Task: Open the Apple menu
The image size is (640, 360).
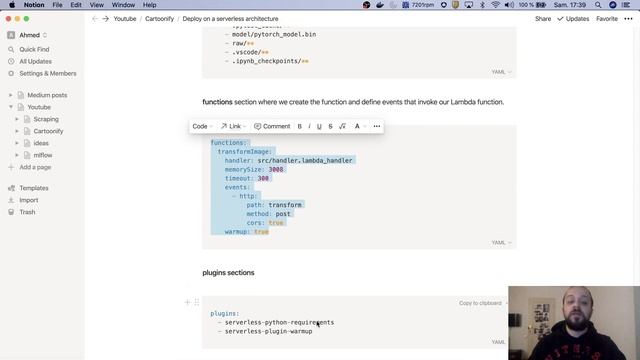Action: (12, 5)
